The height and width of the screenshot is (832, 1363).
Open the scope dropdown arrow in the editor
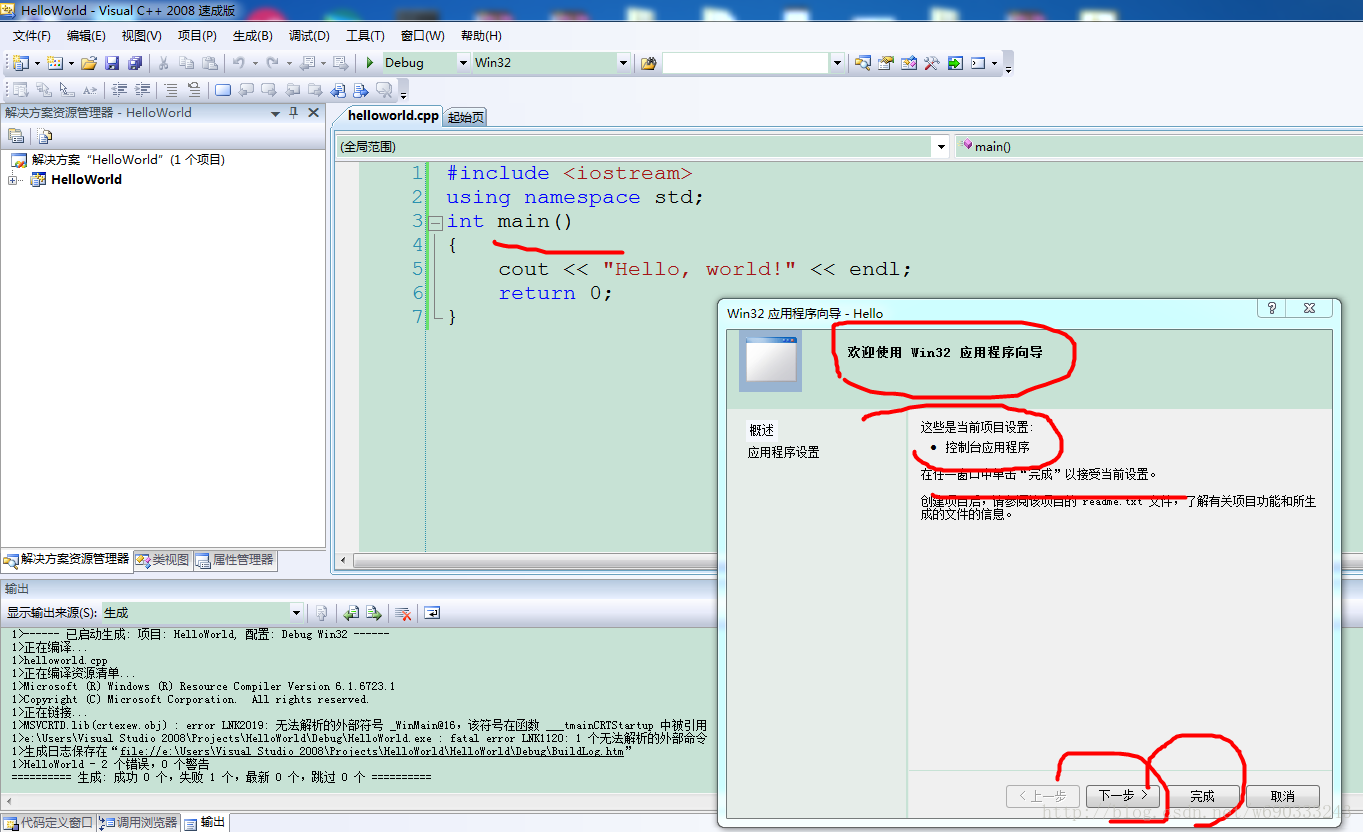coord(940,147)
